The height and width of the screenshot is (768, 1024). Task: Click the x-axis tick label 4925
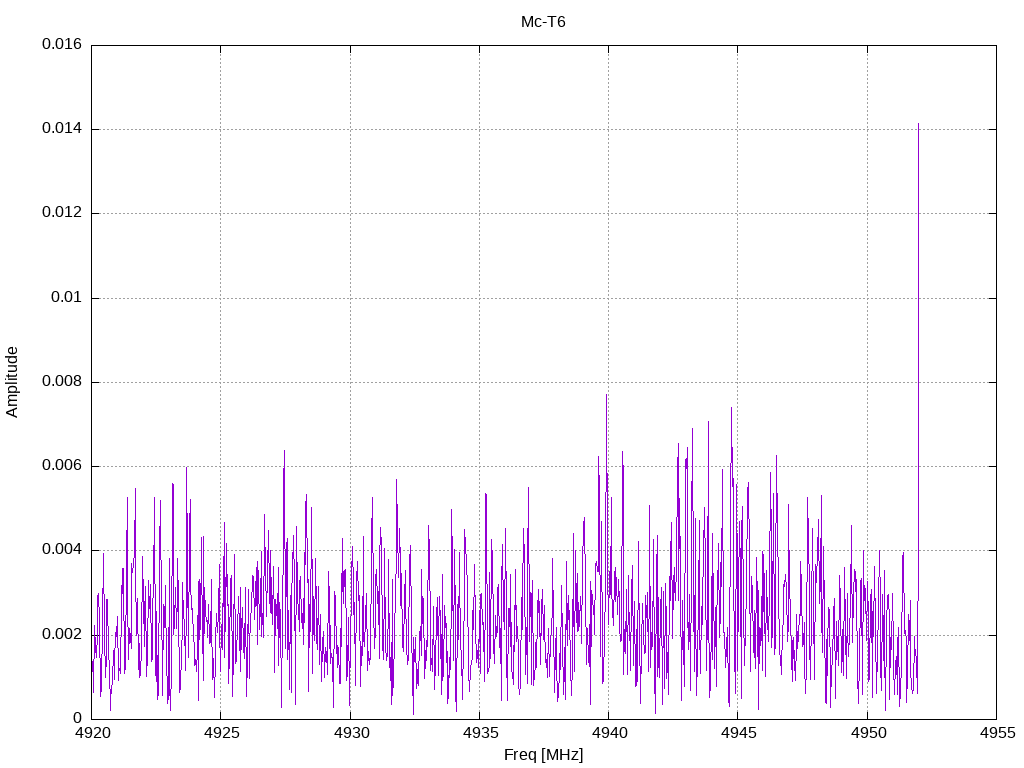221,734
